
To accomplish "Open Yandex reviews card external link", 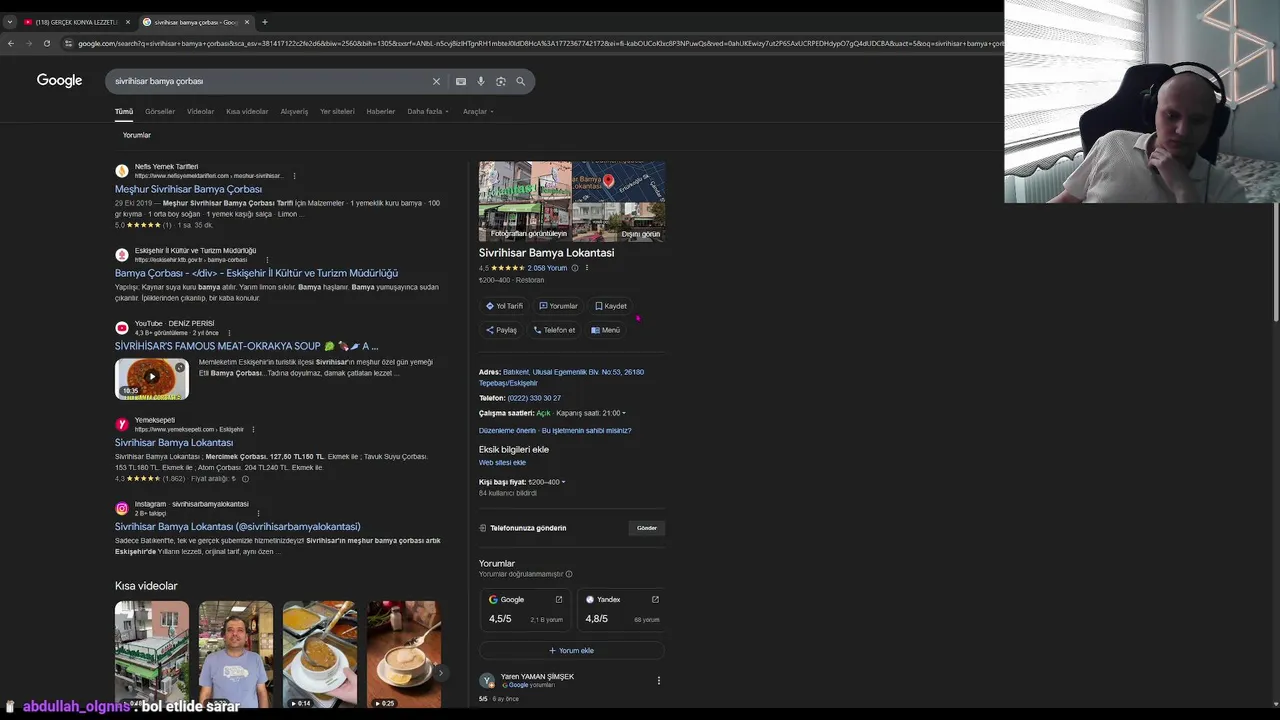I will [655, 600].
